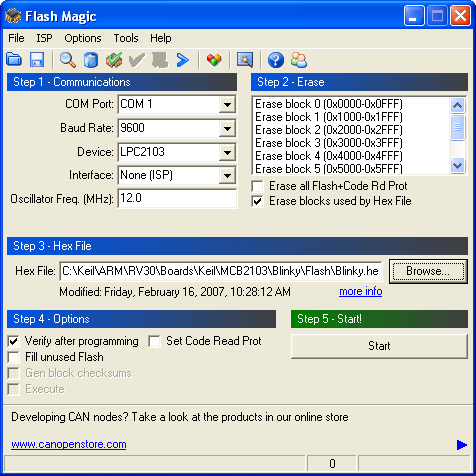Untick Erase blocks used by Hex File
Viewport: 476px width, 476px height.
[258, 201]
